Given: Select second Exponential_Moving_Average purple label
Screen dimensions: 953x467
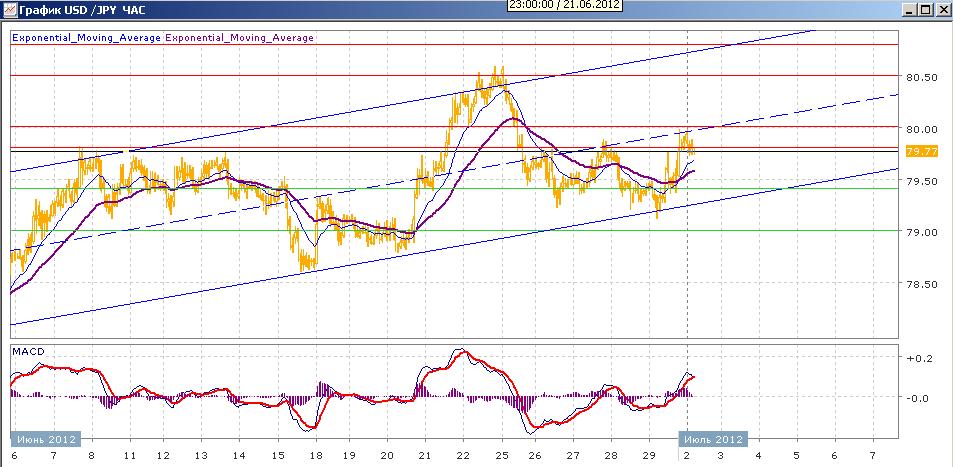Looking at the screenshot, I should 239,38.
